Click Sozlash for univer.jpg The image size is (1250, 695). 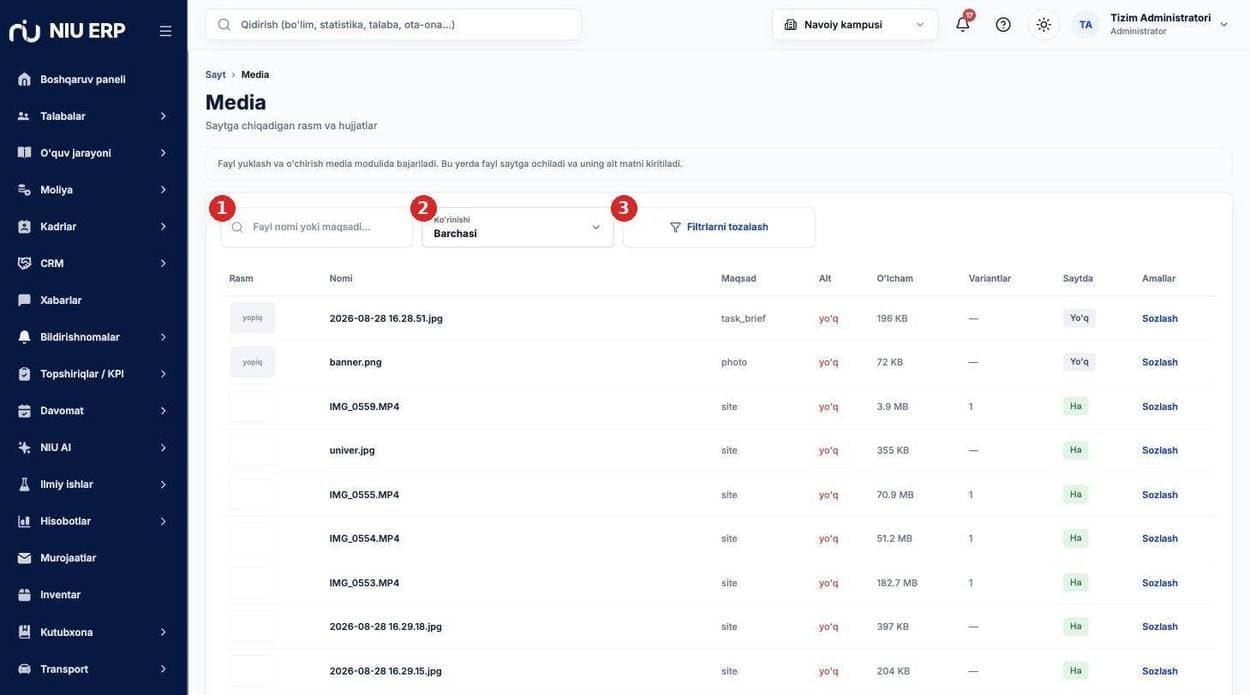1160,450
